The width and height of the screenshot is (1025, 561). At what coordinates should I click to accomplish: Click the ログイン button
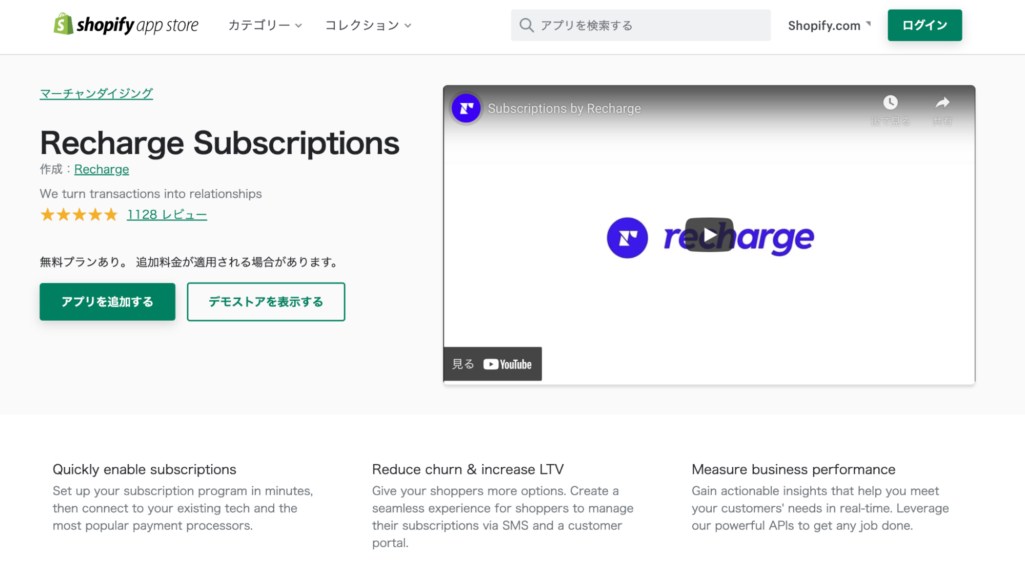click(924, 26)
